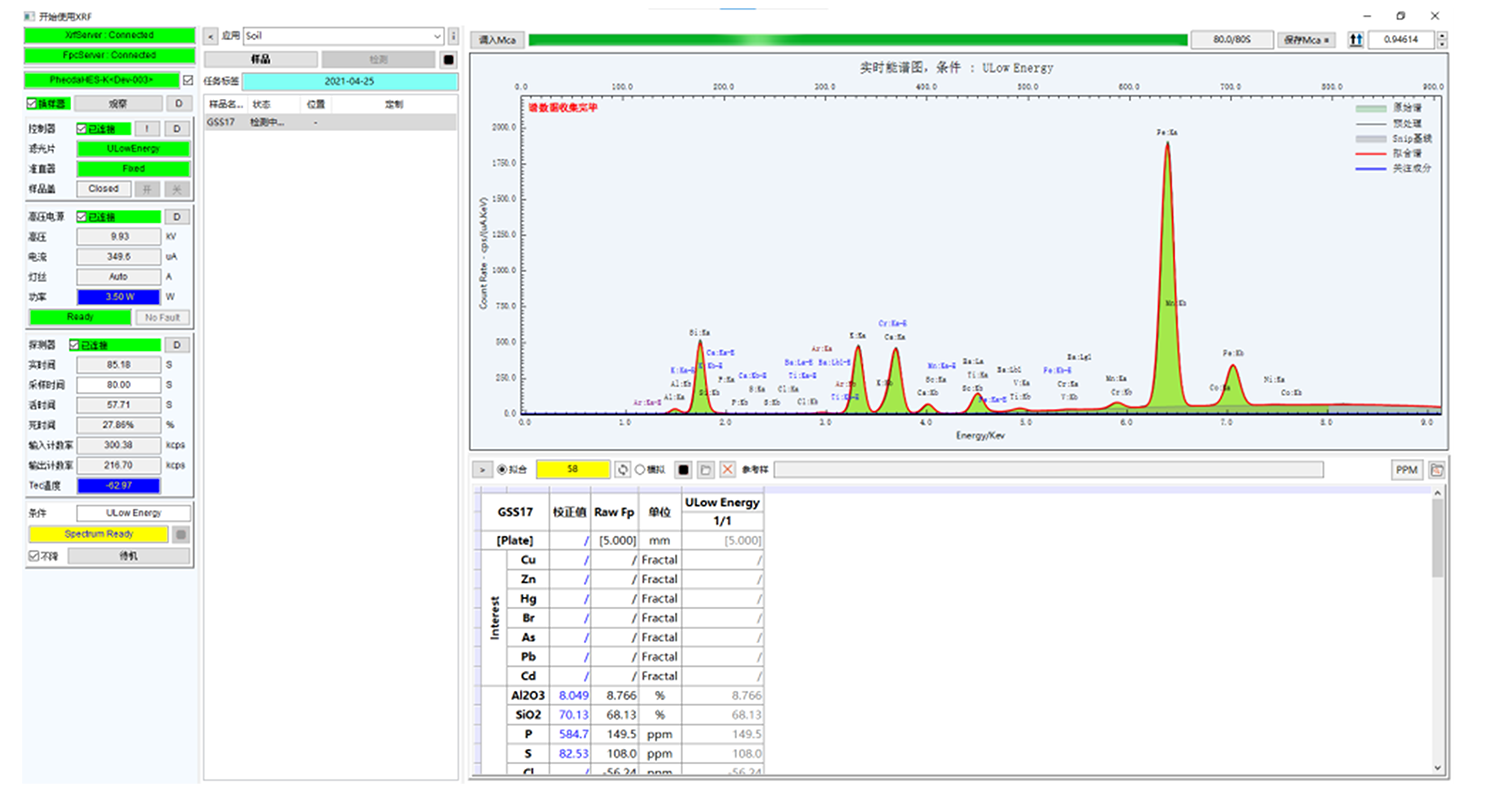
Task: Select the 检测 tab
Action: [x=379, y=59]
